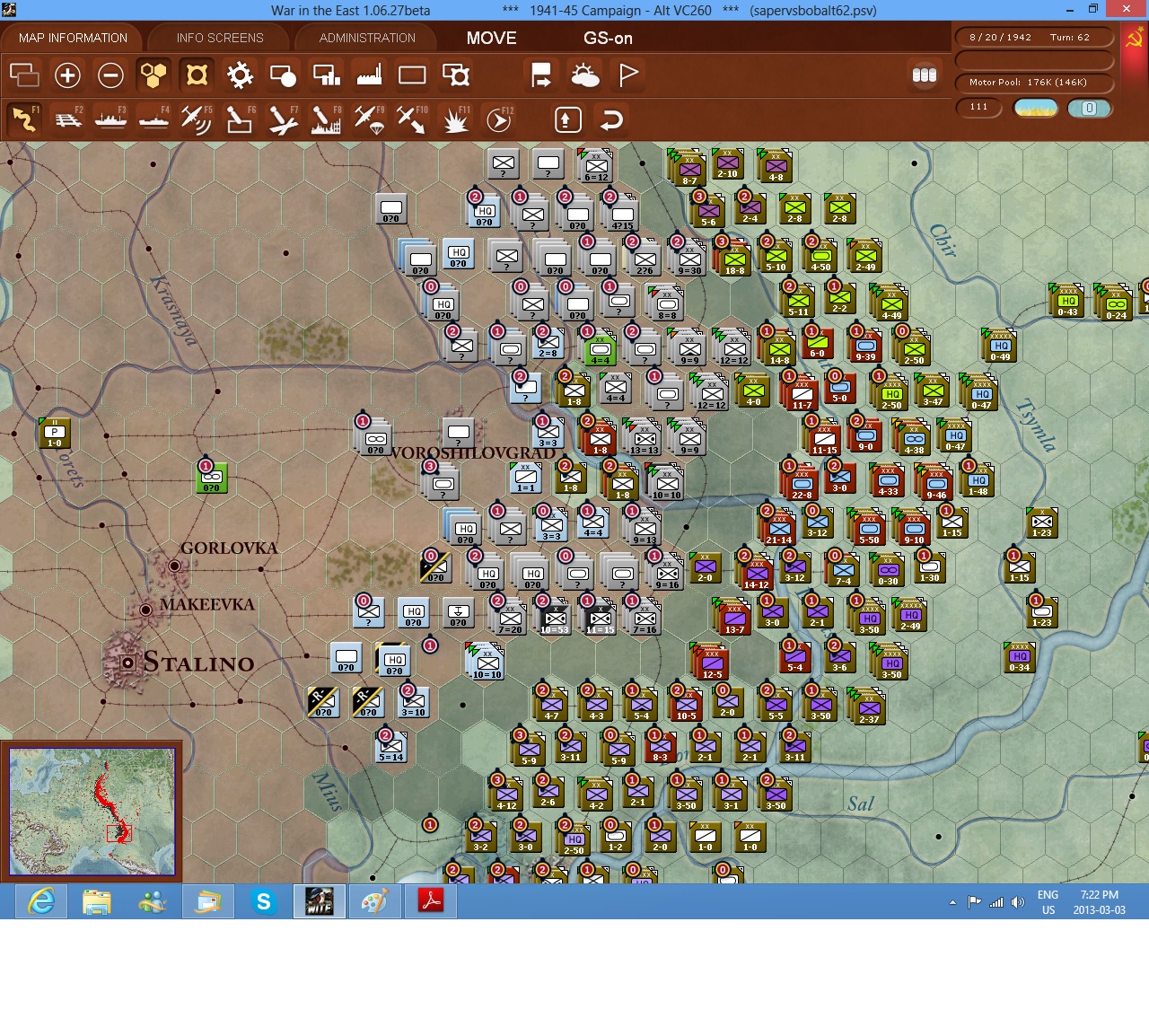The image size is (1149, 1036).
Task: Click the rectangle-with-blocks toolbar icon
Action: (326, 75)
